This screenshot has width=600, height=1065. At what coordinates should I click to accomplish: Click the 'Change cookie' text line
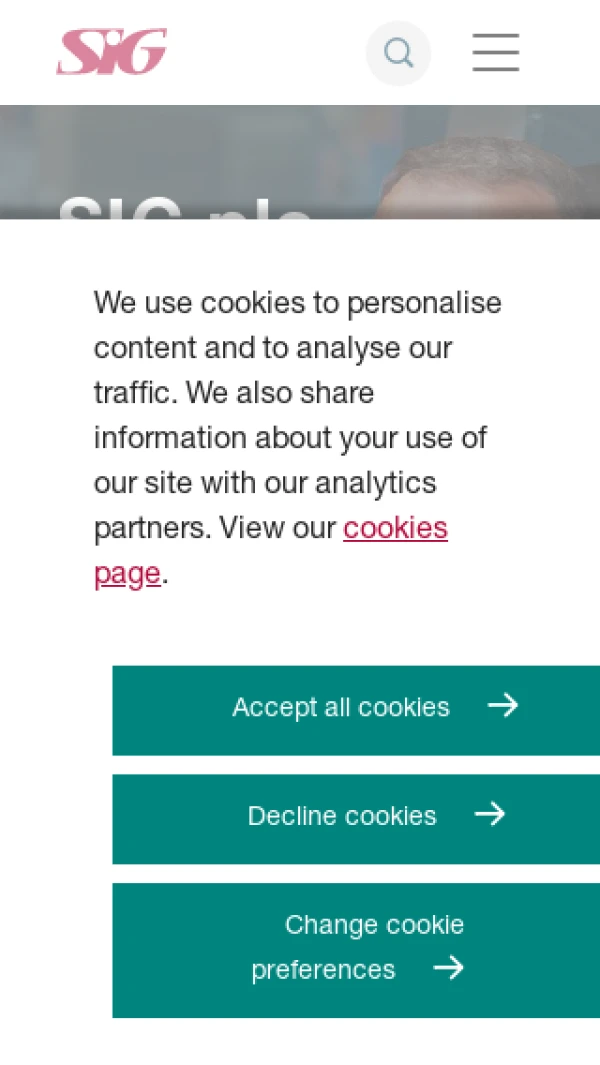tap(374, 925)
